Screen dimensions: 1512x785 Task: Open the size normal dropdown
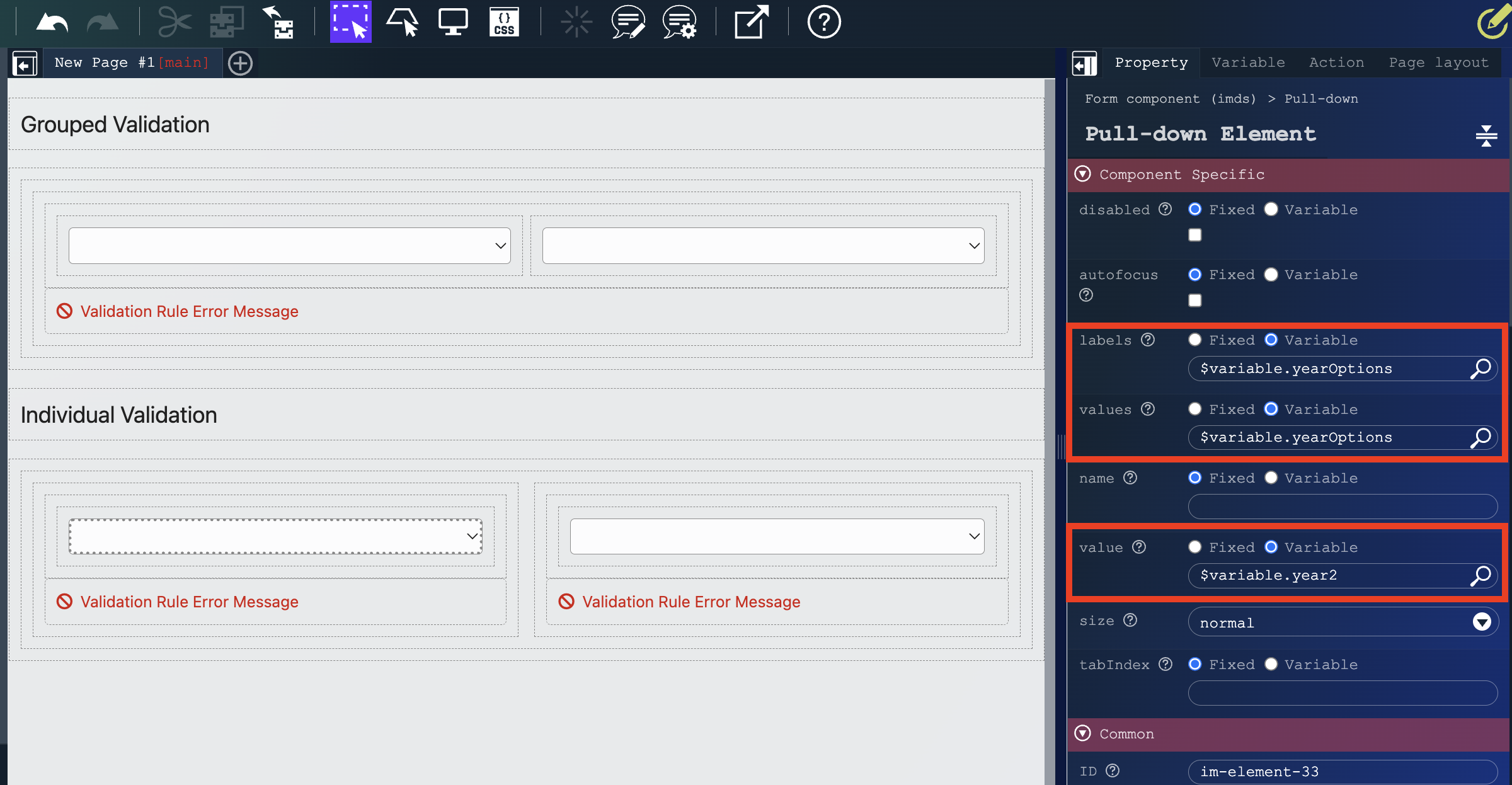point(1343,622)
